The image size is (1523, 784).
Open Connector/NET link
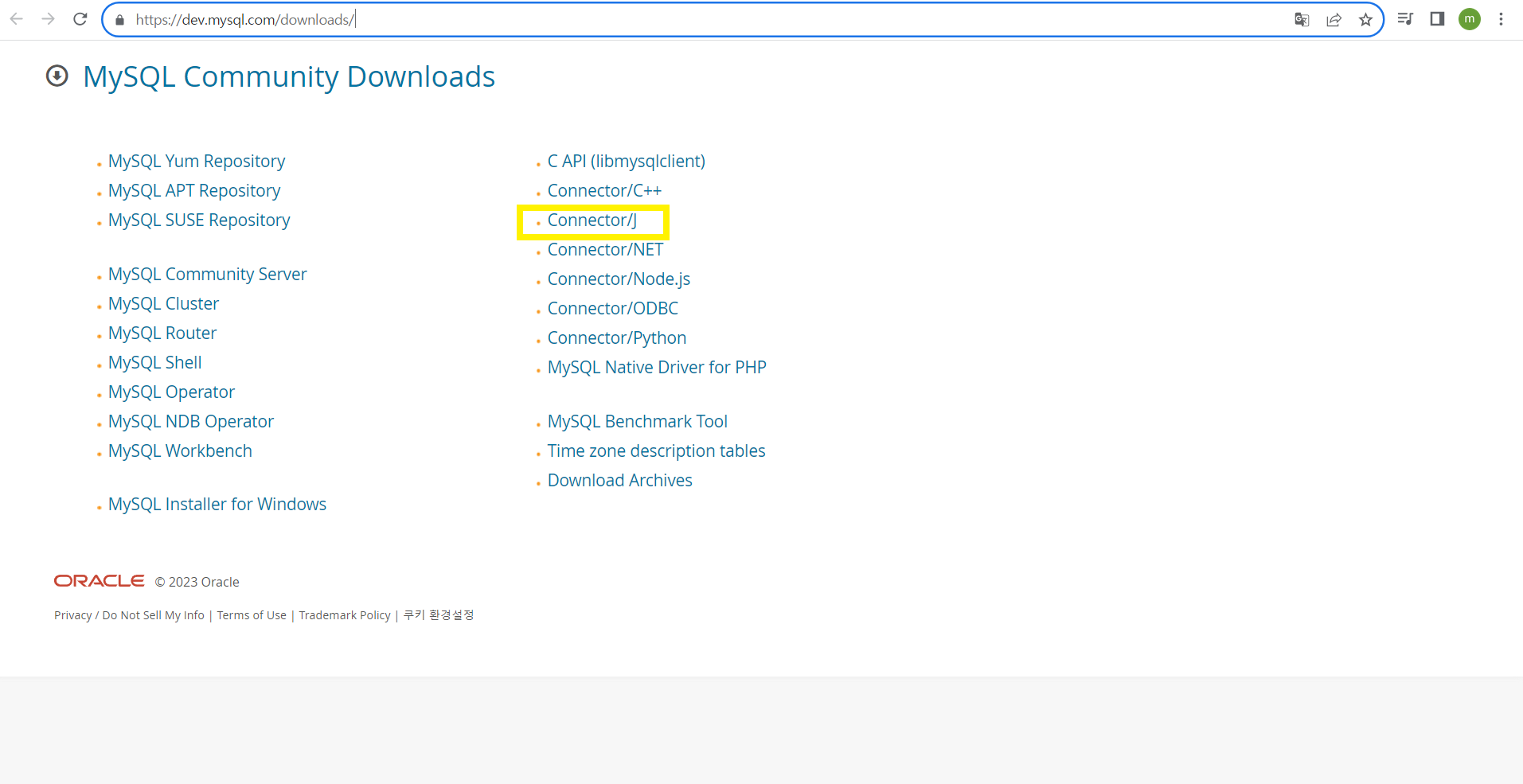coord(605,250)
